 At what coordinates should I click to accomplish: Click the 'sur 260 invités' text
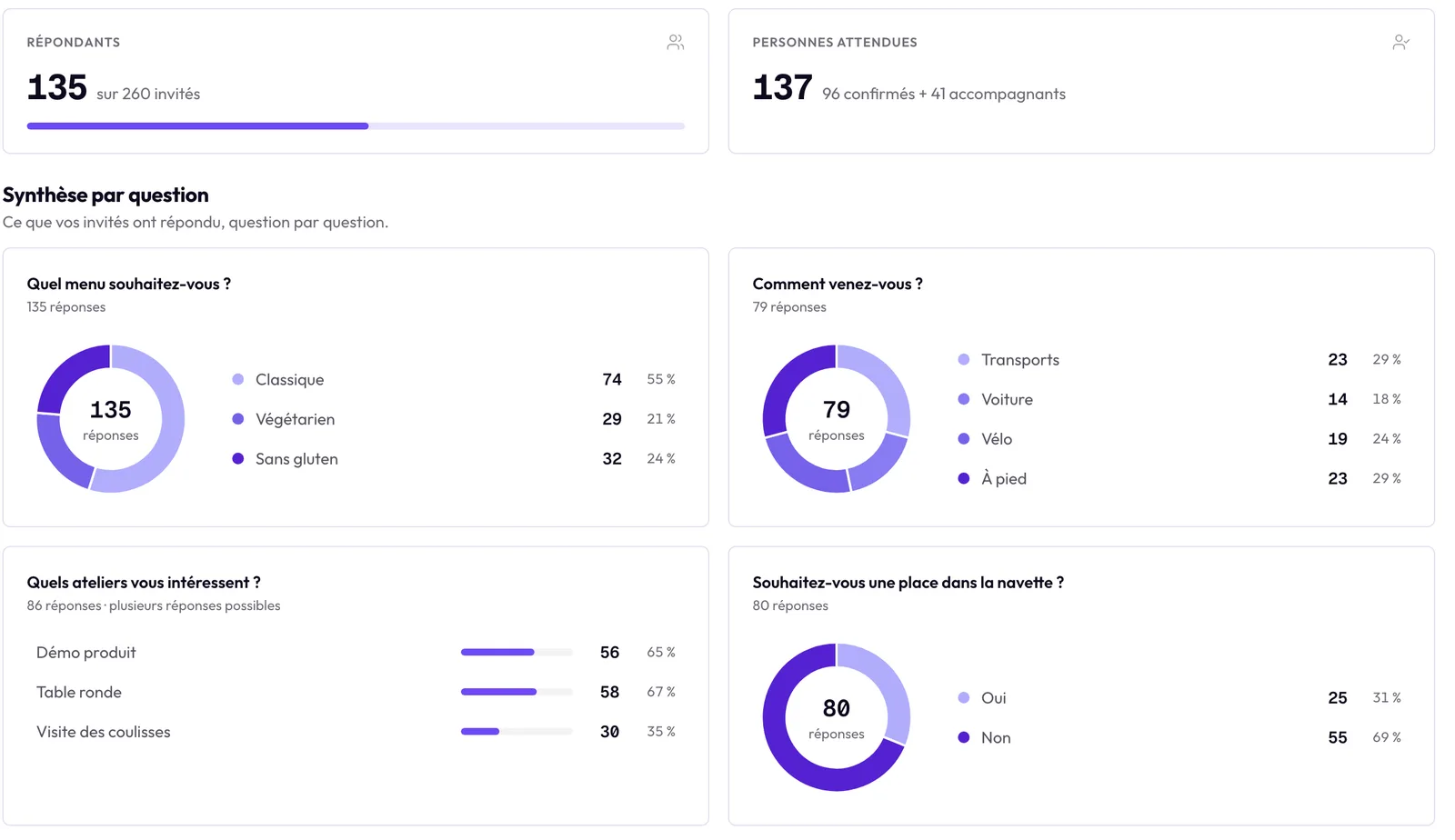[148, 94]
